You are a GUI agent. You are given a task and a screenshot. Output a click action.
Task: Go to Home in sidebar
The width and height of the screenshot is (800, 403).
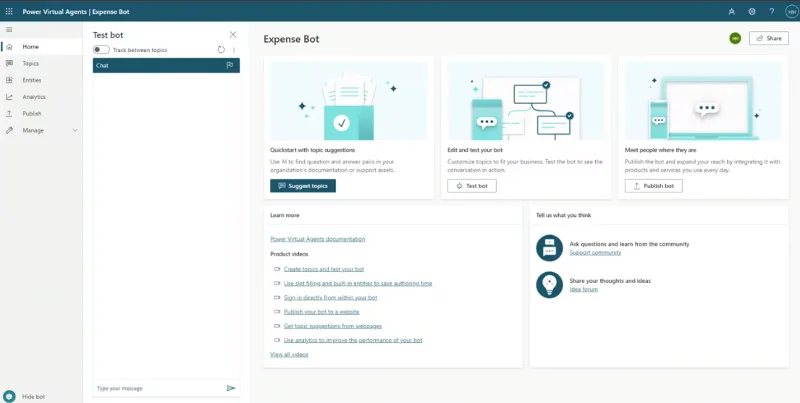pyautogui.click(x=41, y=46)
